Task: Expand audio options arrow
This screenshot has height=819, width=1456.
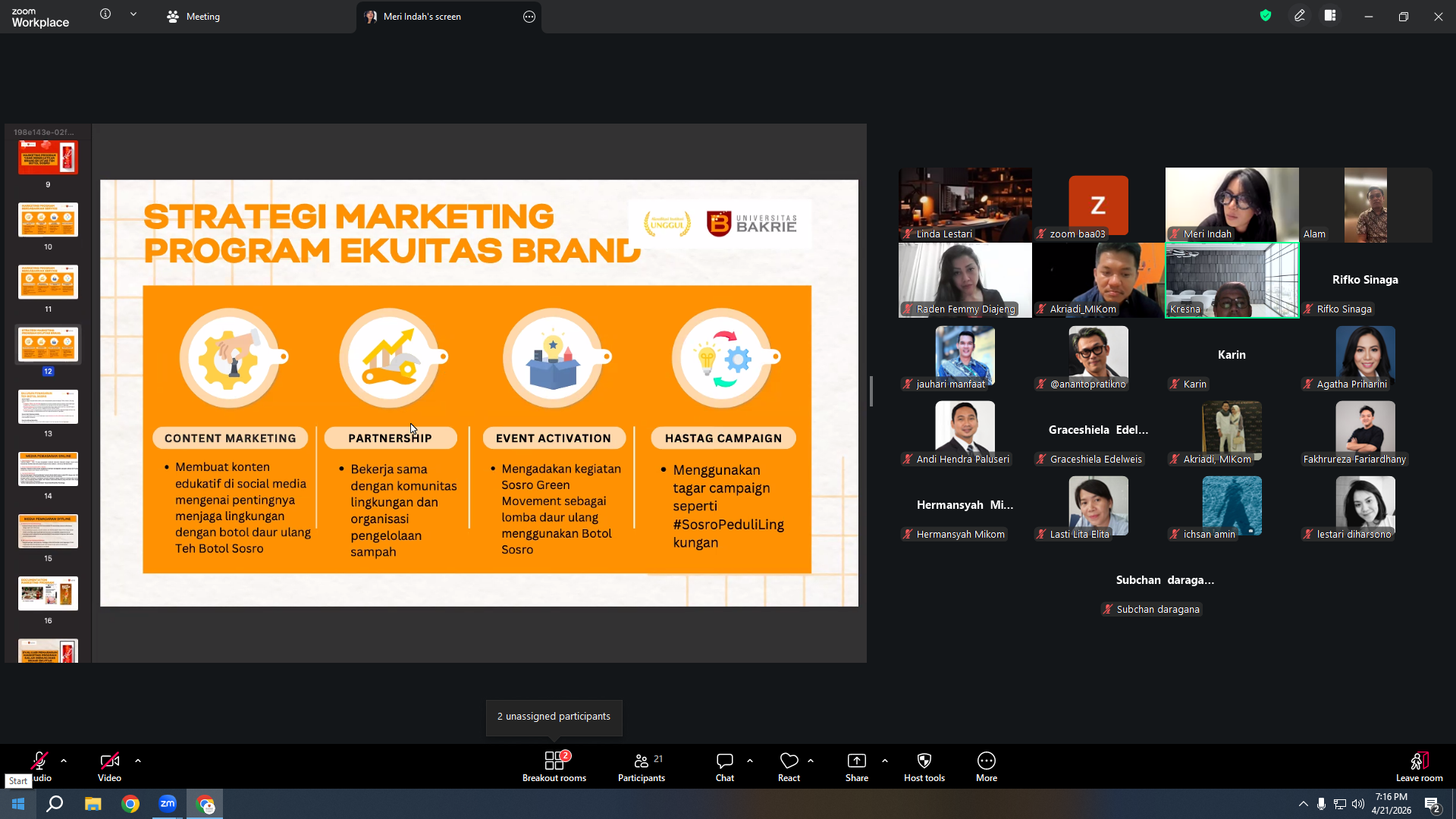Action: (64, 761)
